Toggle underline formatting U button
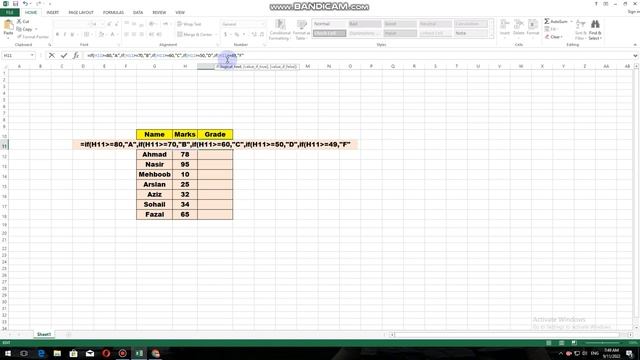The width and height of the screenshot is (640, 360). click(x=72, y=34)
